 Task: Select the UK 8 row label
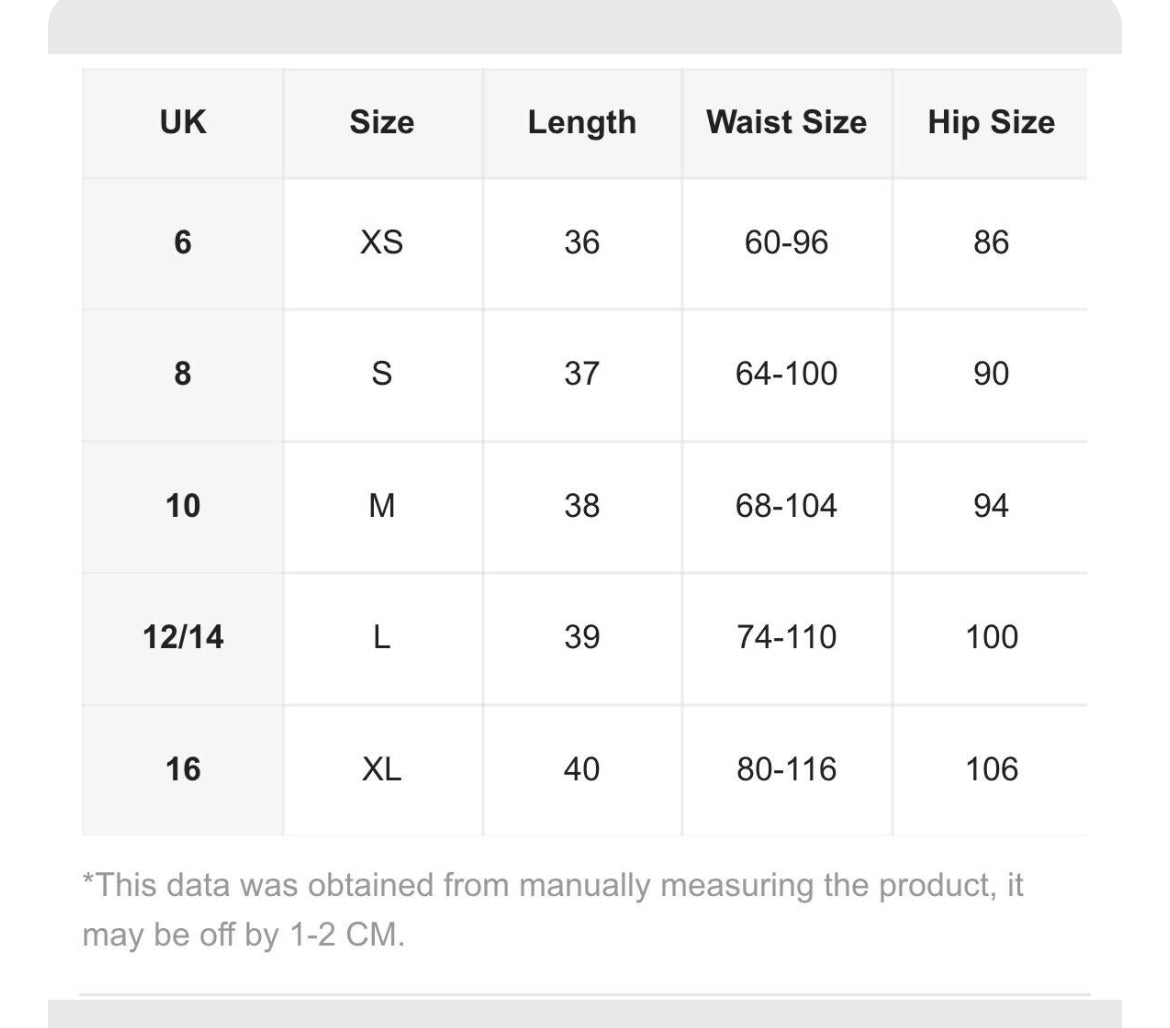[x=183, y=374]
